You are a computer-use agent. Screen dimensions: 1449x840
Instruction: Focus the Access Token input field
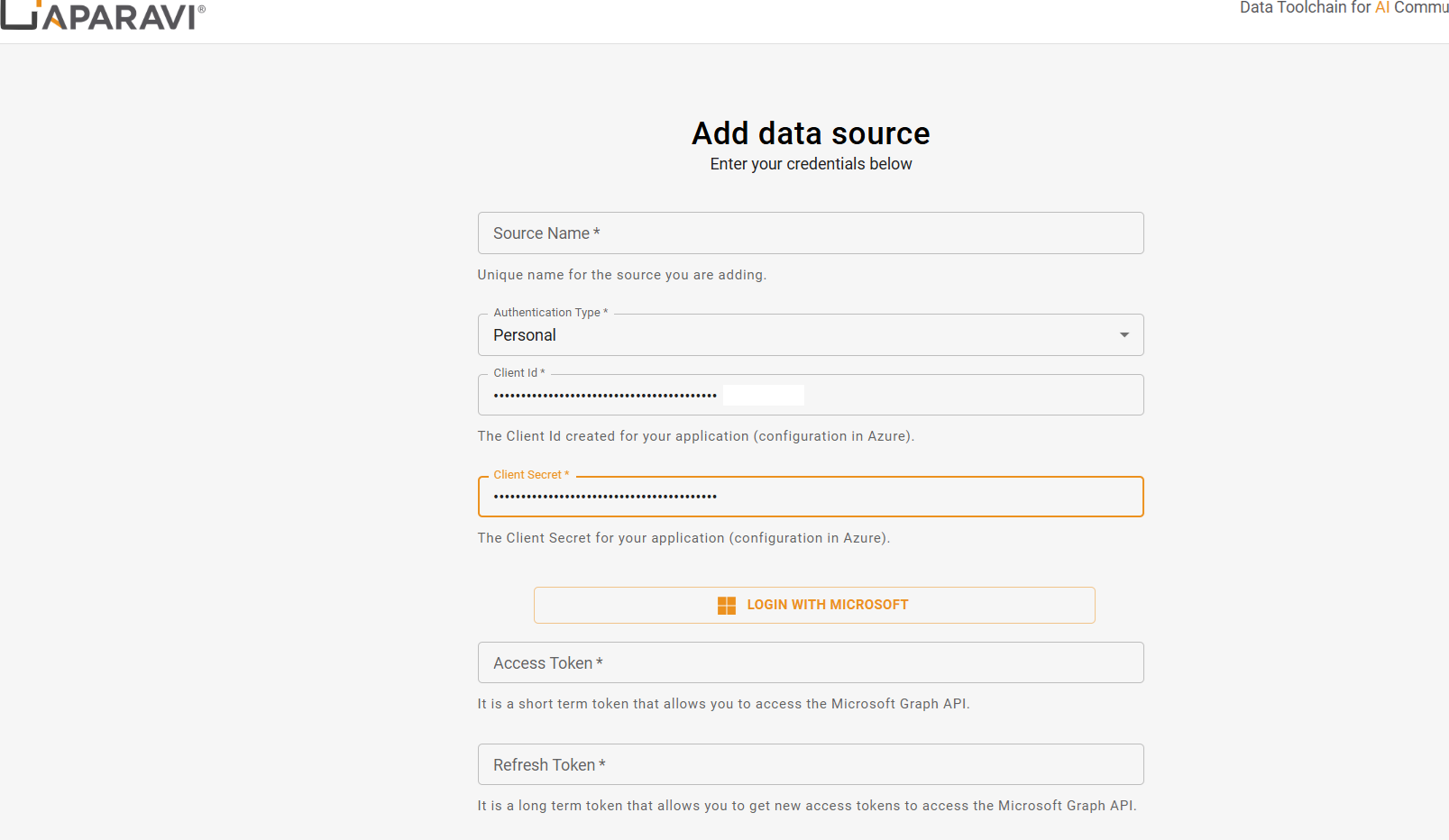pyautogui.click(x=810, y=663)
